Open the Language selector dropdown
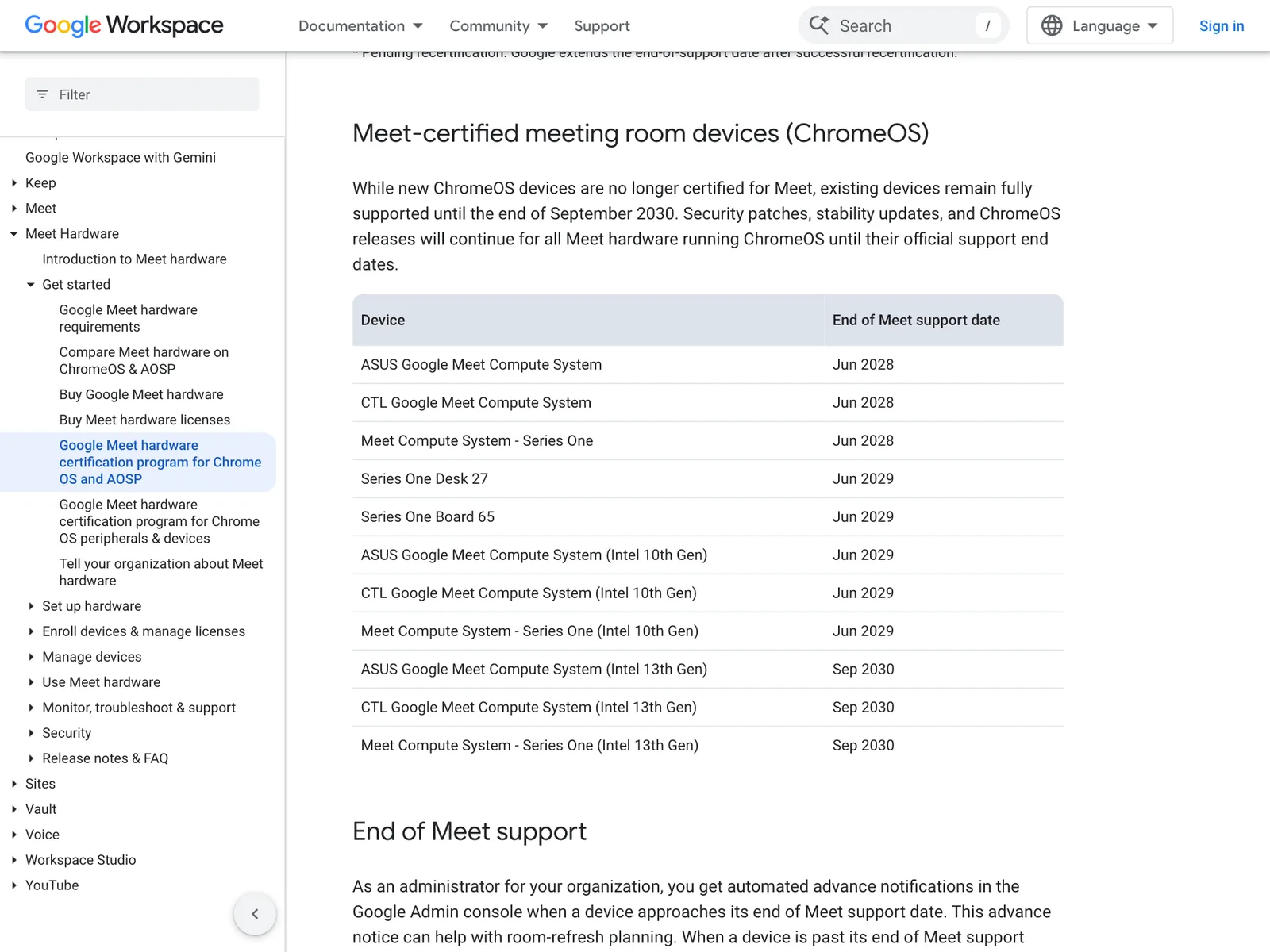The height and width of the screenshot is (952, 1270). [x=1099, y=25]
